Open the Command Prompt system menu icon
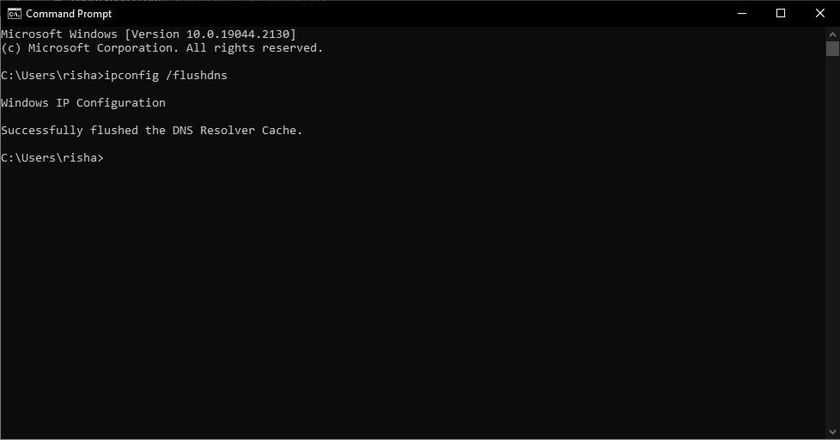The image size is (840, 440). click(14, 13)
